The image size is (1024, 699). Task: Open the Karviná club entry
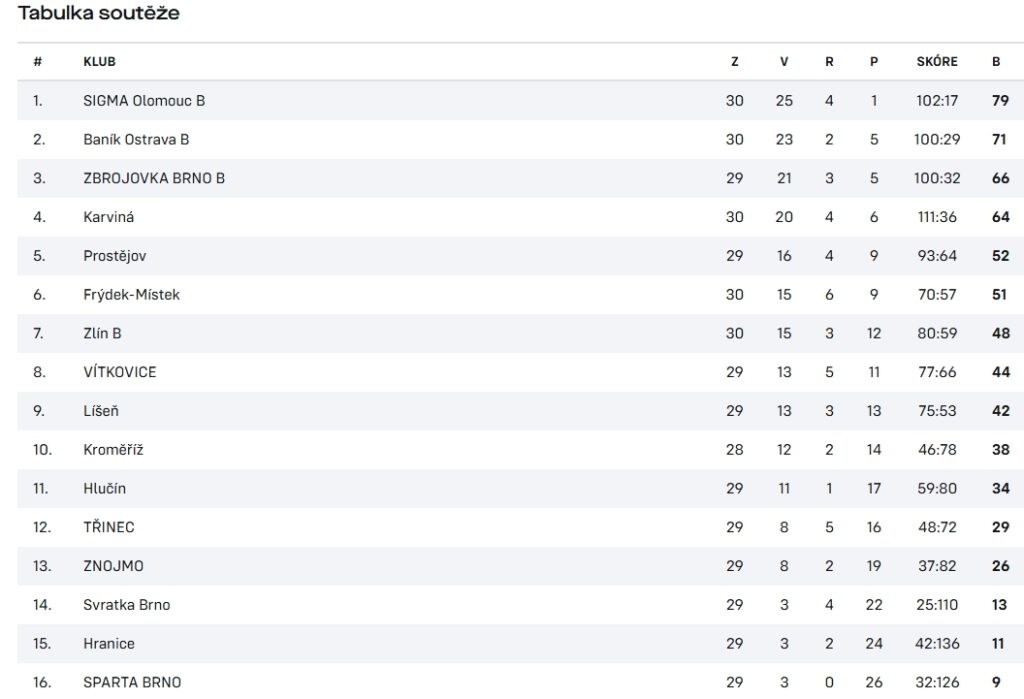pyautogui.click(x=108, y=217)
